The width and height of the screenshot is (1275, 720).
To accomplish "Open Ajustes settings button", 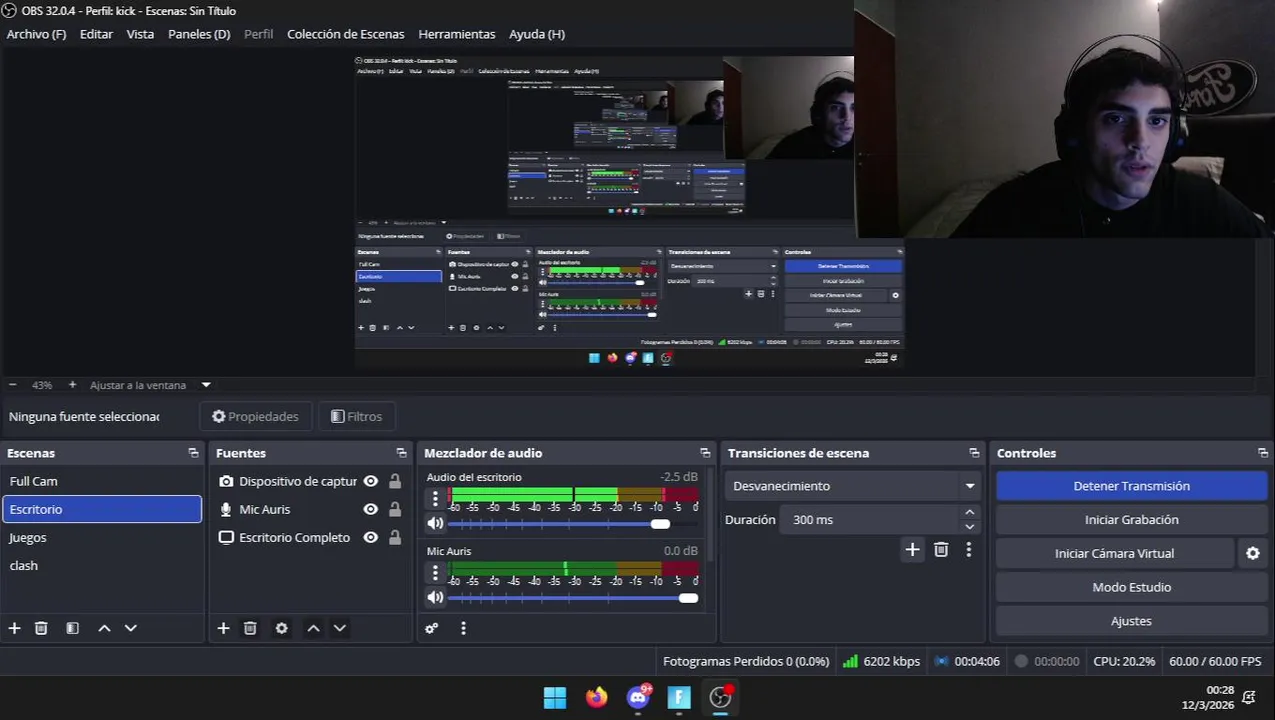I will point(1131,621).
